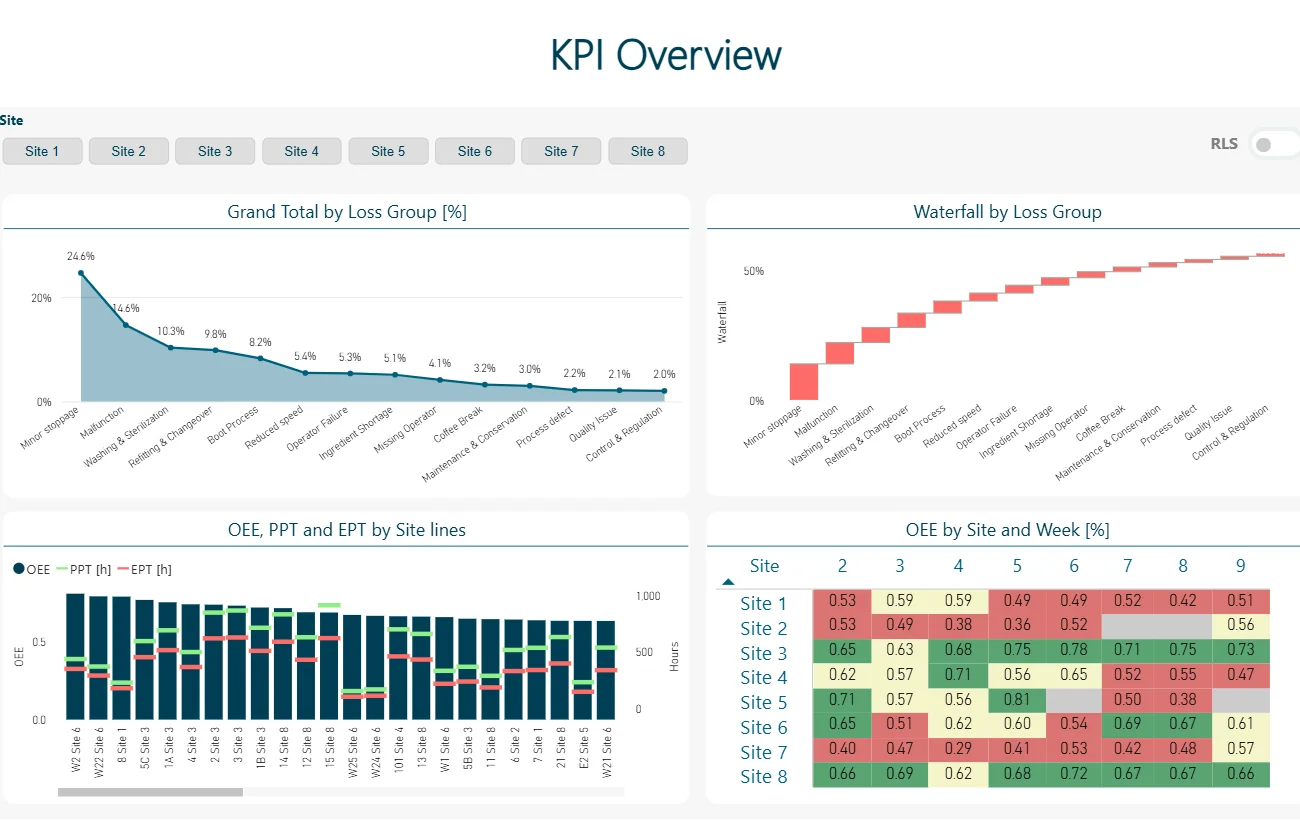
Task: Click the Grand Total by Loss Group title
Action: [x=347, y=212]
